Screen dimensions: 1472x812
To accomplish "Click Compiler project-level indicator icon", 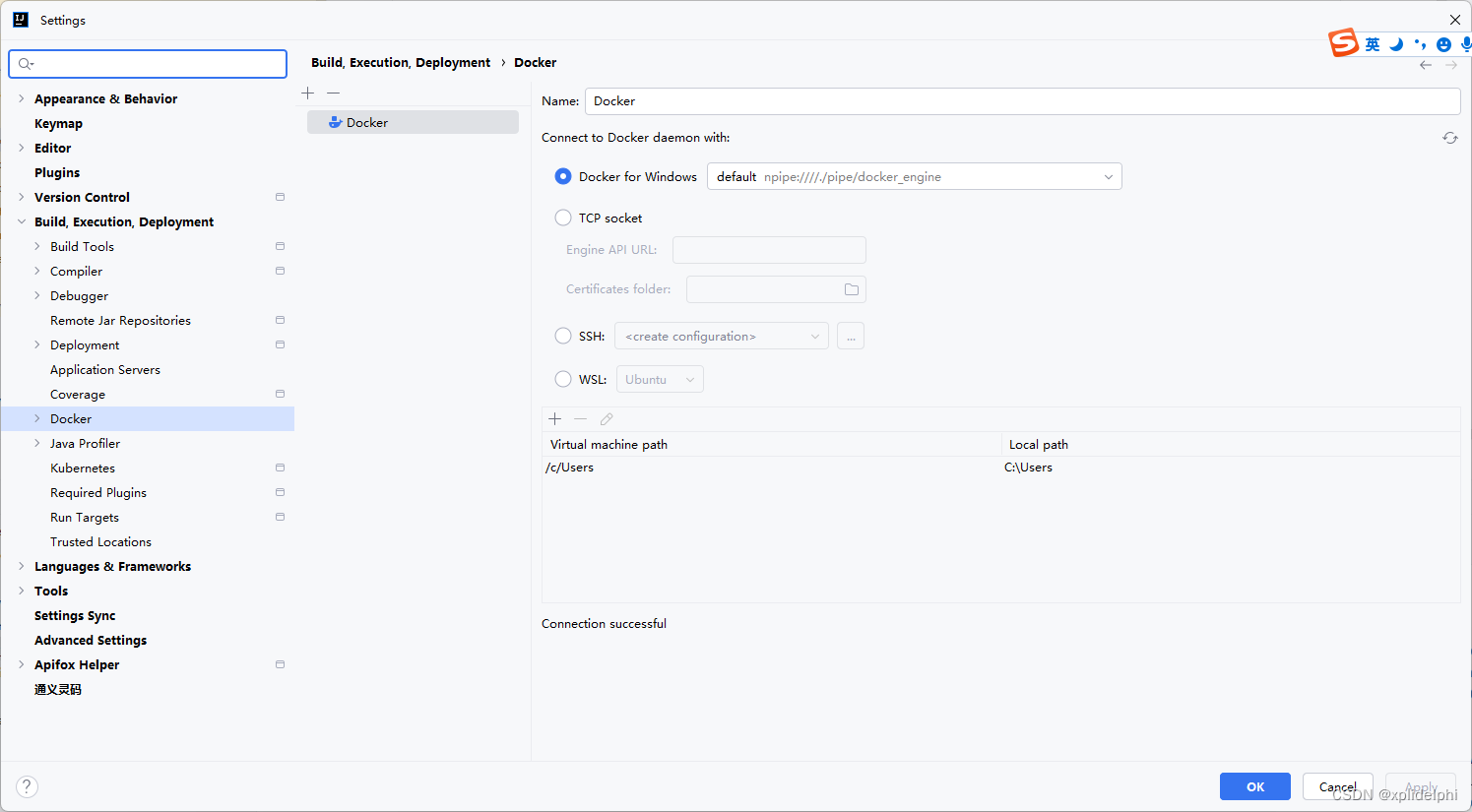I will pos(281,271).
